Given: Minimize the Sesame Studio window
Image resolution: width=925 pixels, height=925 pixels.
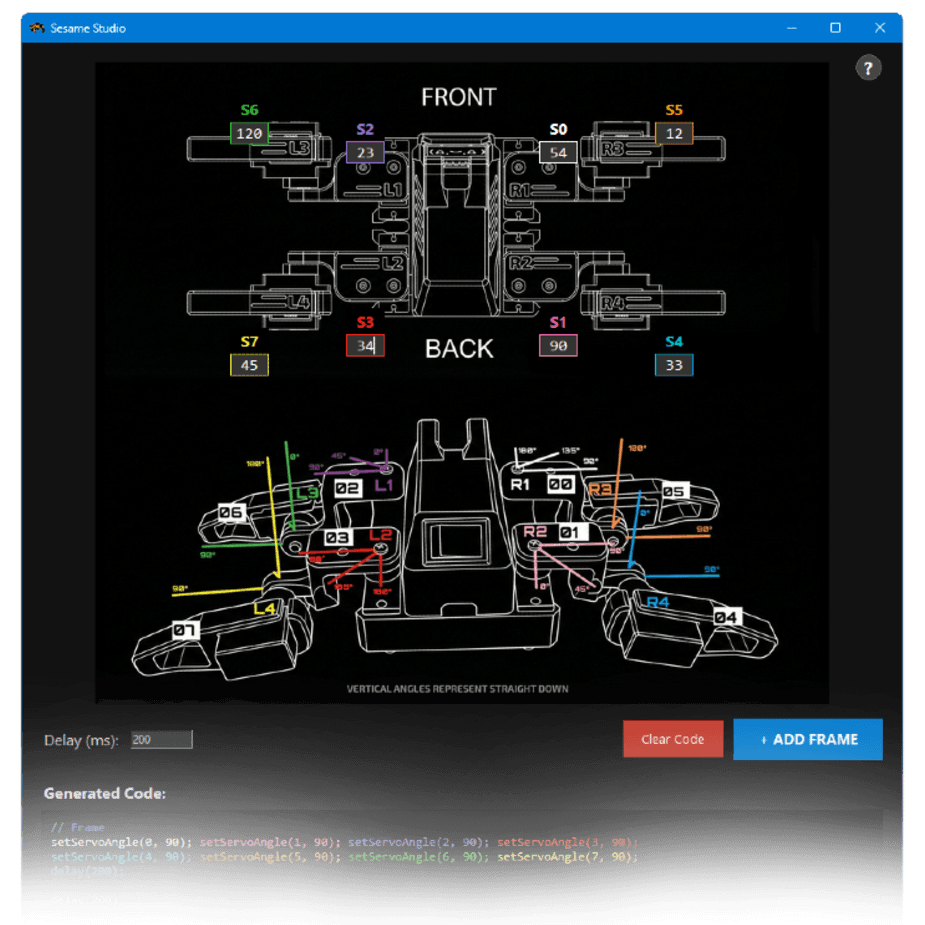Looking at the screenshot, I should (792, 28).
